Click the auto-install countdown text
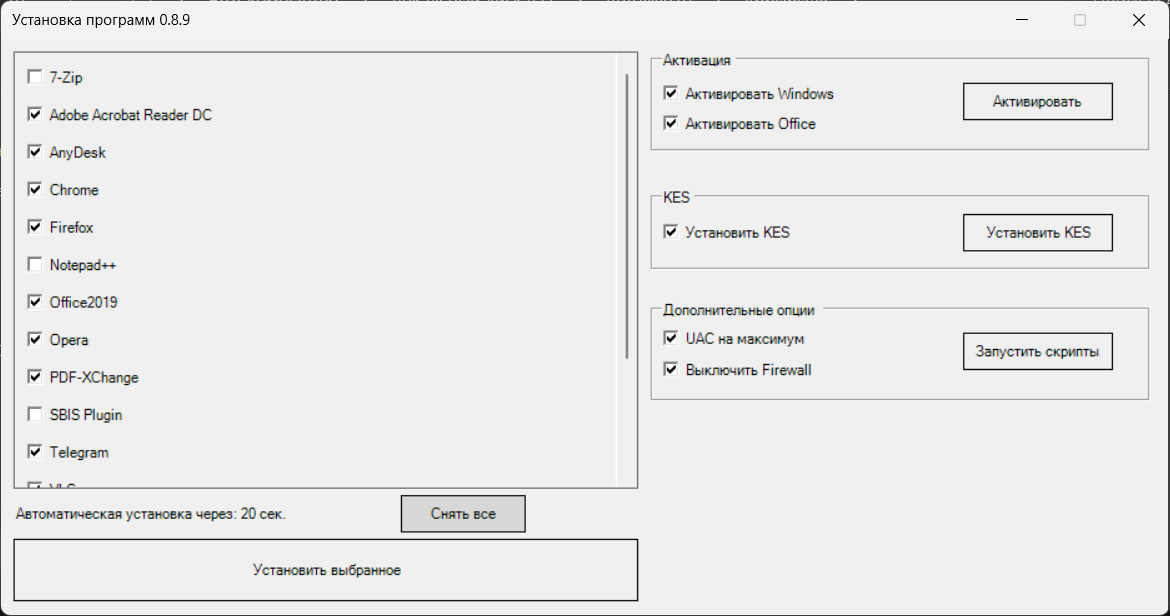1170x616 pixels. 151,514
